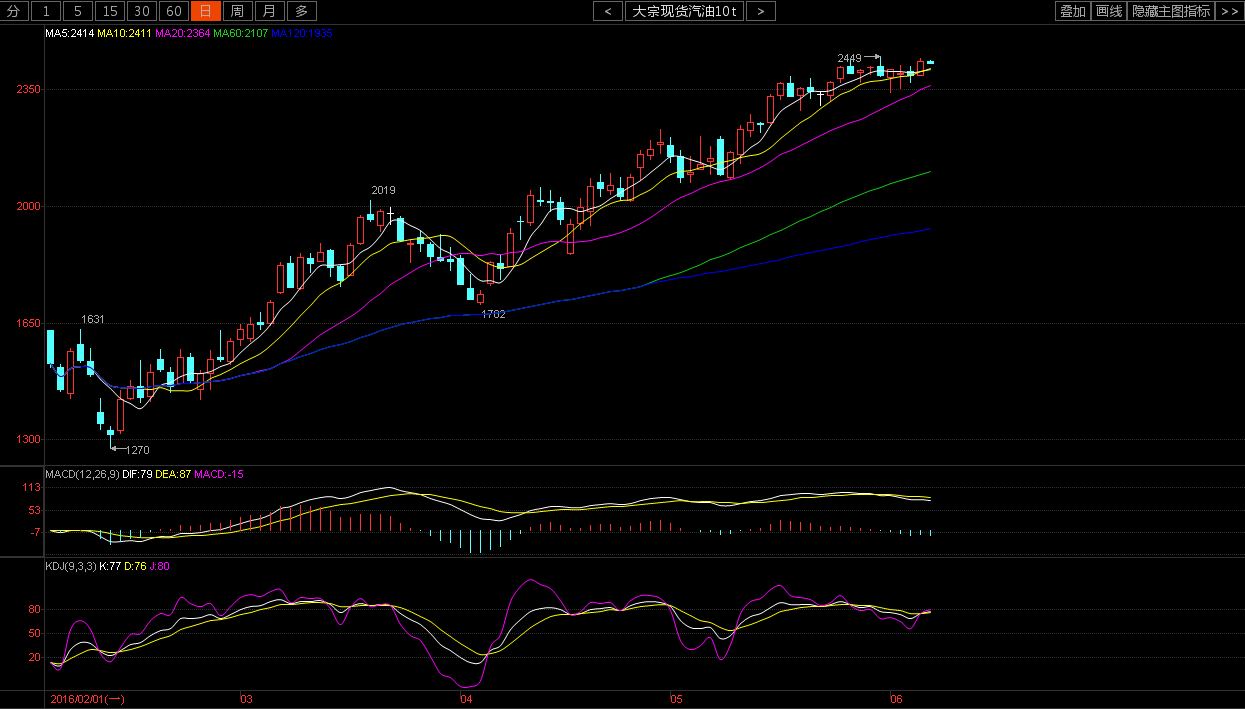
Task: Select the 30-minute period tab
Action: (142, 11)
